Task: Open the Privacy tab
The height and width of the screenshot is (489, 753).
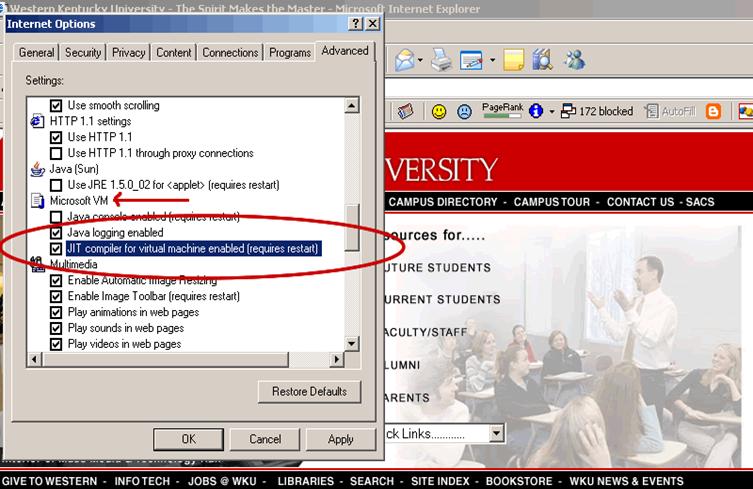Action: click(x=128, y=52)
